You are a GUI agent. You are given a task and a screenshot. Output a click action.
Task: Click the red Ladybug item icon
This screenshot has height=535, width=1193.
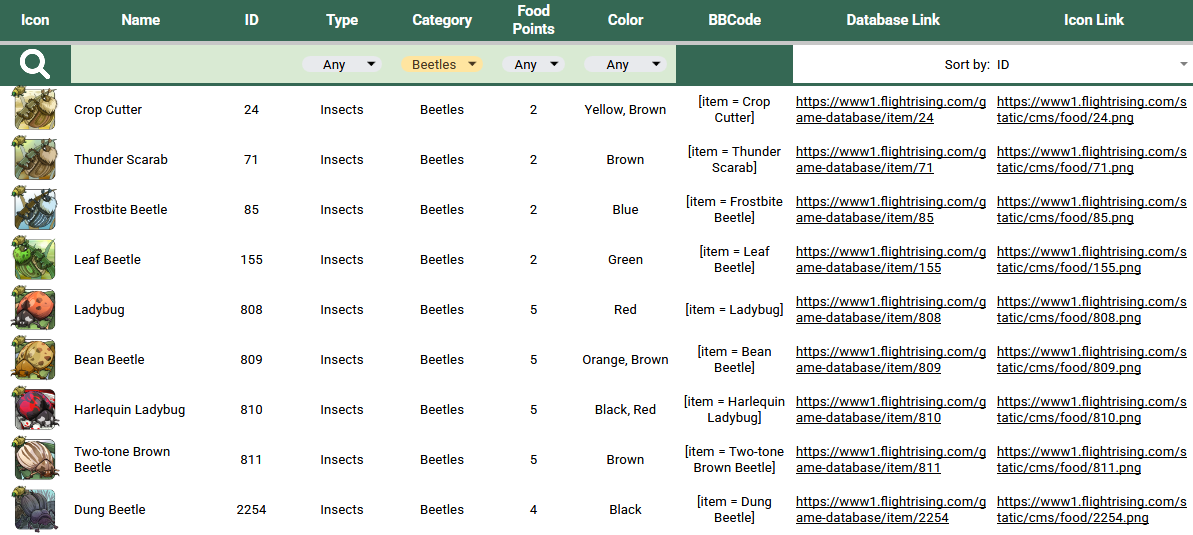[x=34, y=309]
